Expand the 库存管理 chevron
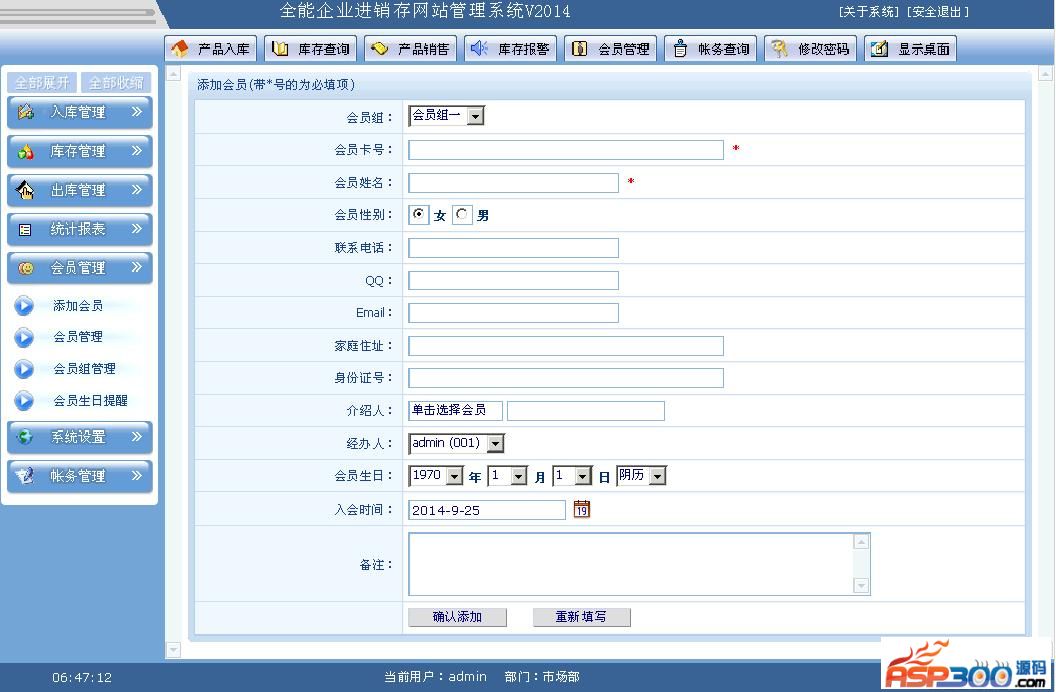 tap(137, 151)
